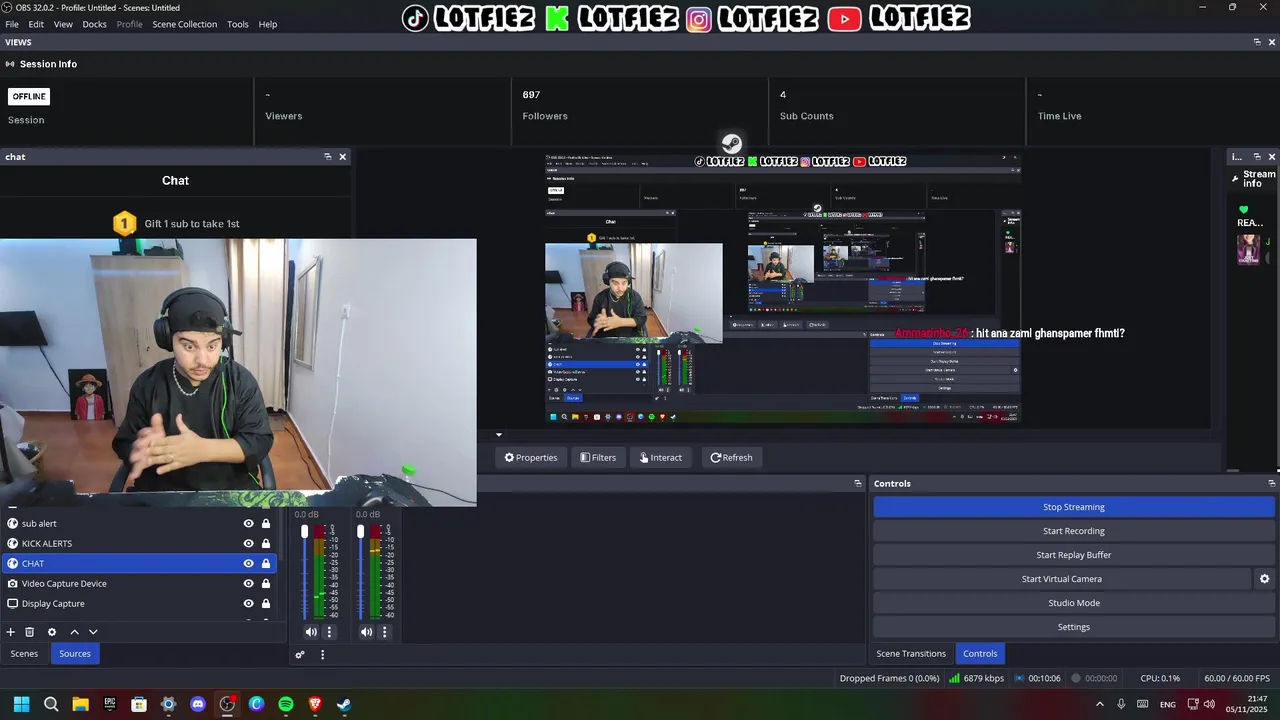Unlock the sub alert source

[x=266, y=524]
